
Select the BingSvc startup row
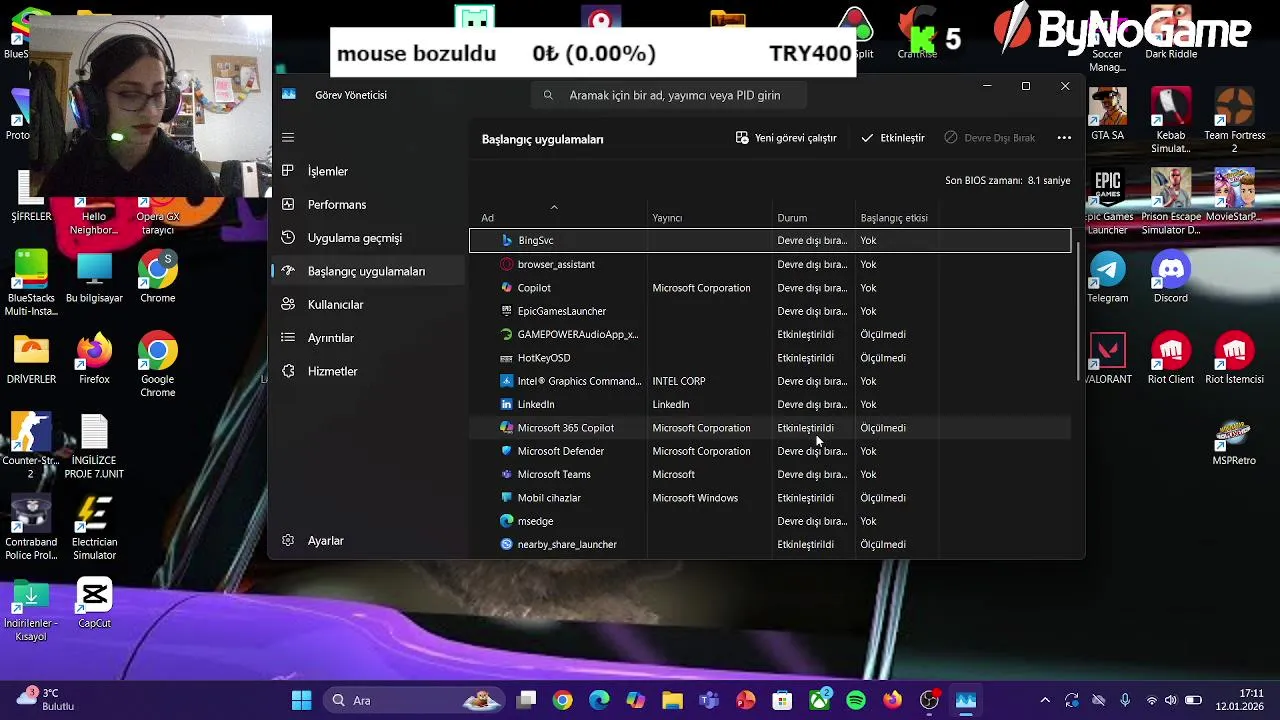click(x=770, y=240)
